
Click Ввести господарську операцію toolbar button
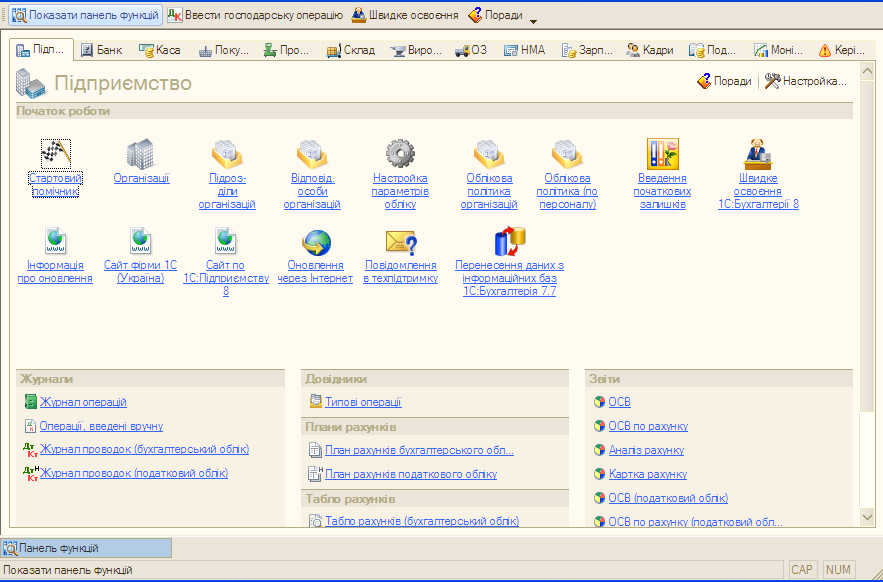click(255, 15)
